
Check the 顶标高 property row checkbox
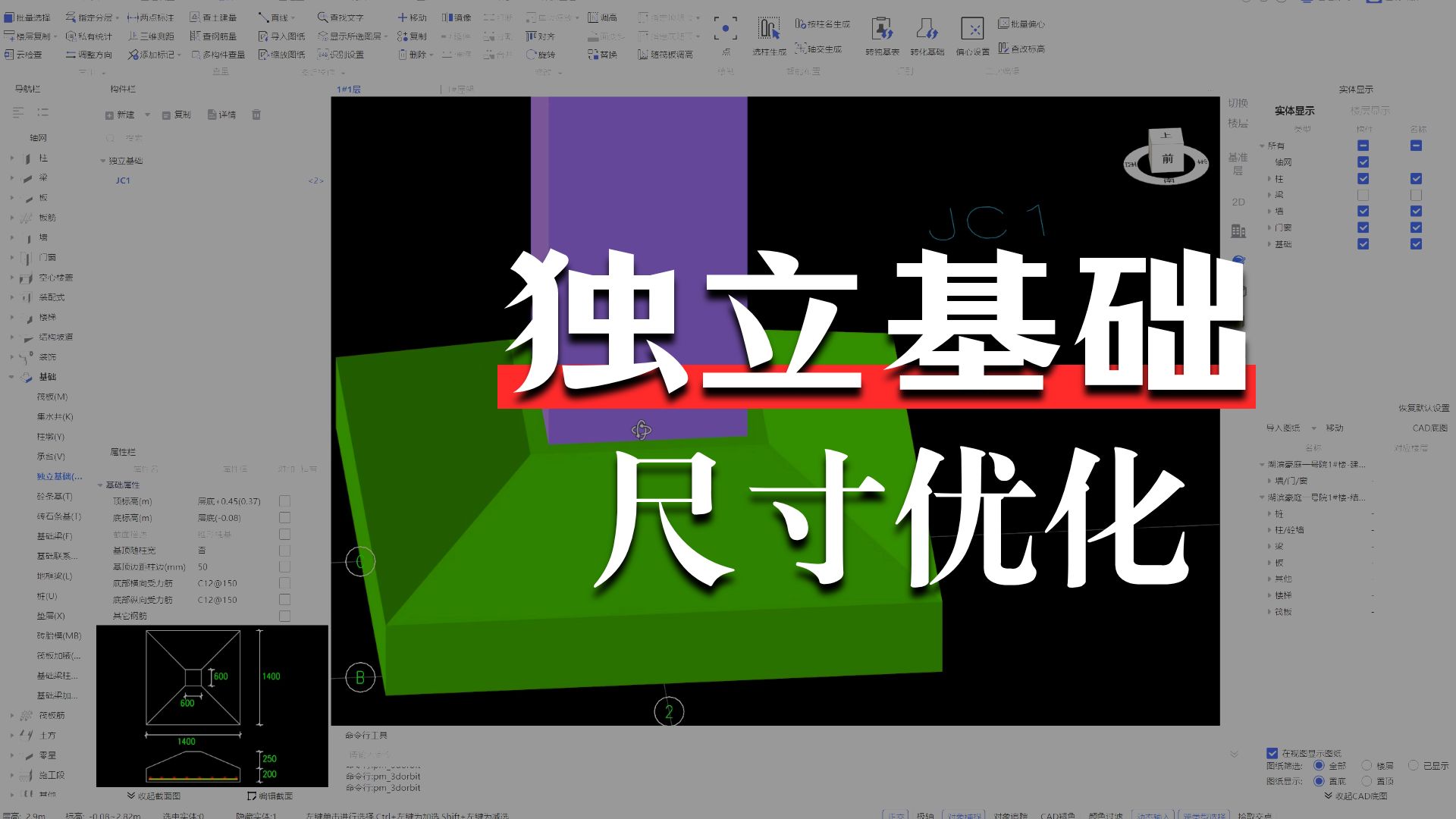284,500
